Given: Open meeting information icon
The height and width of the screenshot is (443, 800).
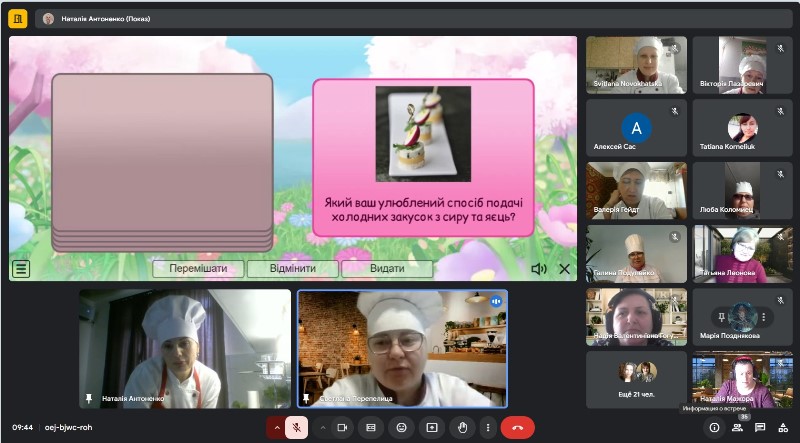Looking at the screenshot, I should [714, 428].
